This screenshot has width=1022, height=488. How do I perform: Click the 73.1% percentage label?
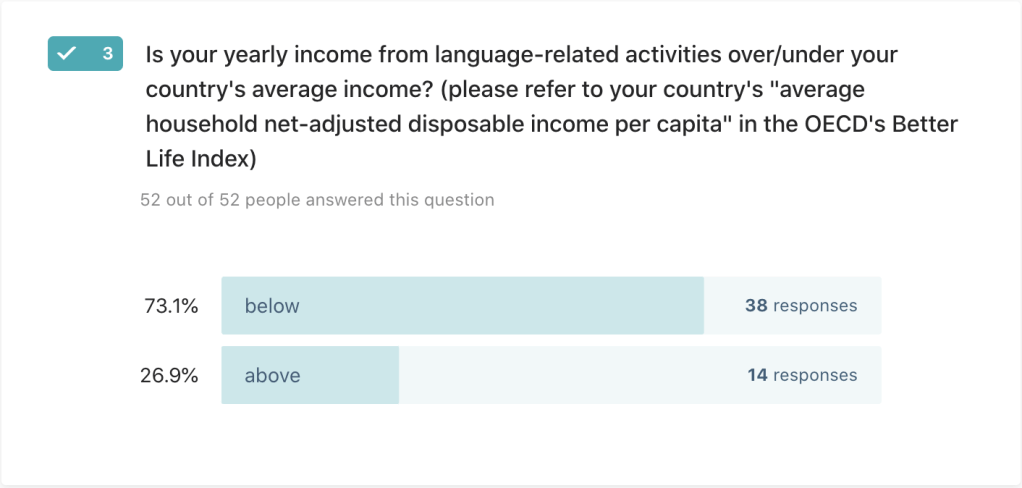171,306
